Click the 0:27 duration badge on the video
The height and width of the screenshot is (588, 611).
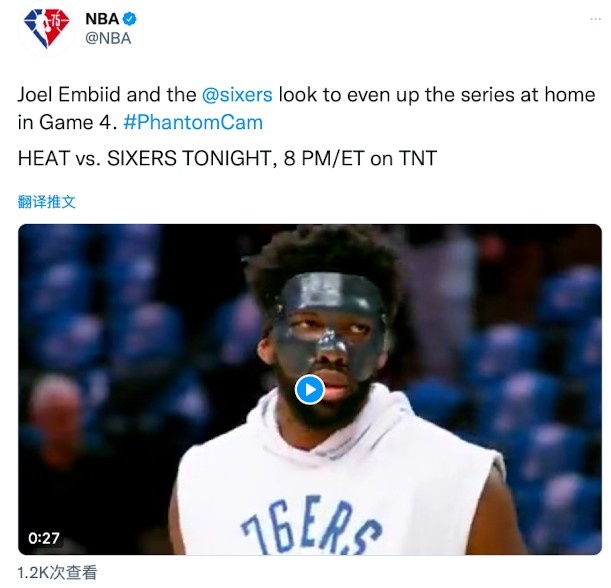point(44,538)
